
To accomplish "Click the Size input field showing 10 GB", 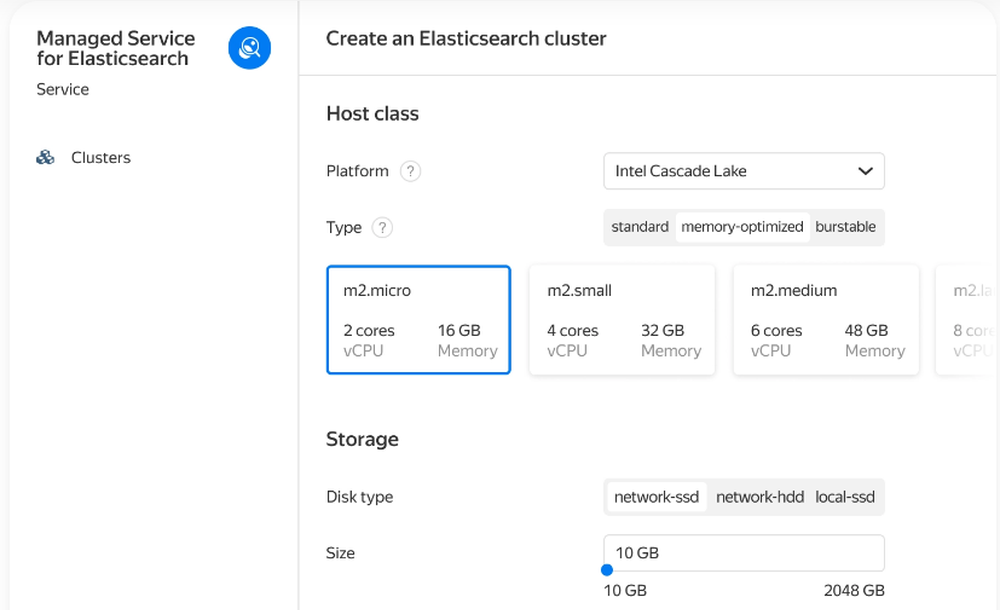I will [744, 553].
